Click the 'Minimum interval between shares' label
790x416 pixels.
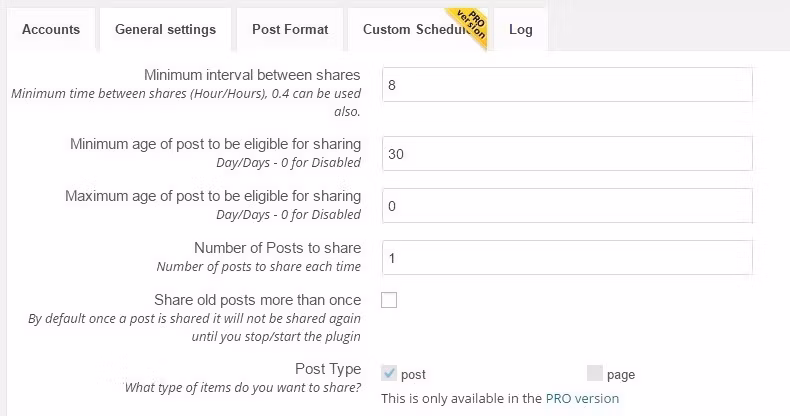point(252,75)
